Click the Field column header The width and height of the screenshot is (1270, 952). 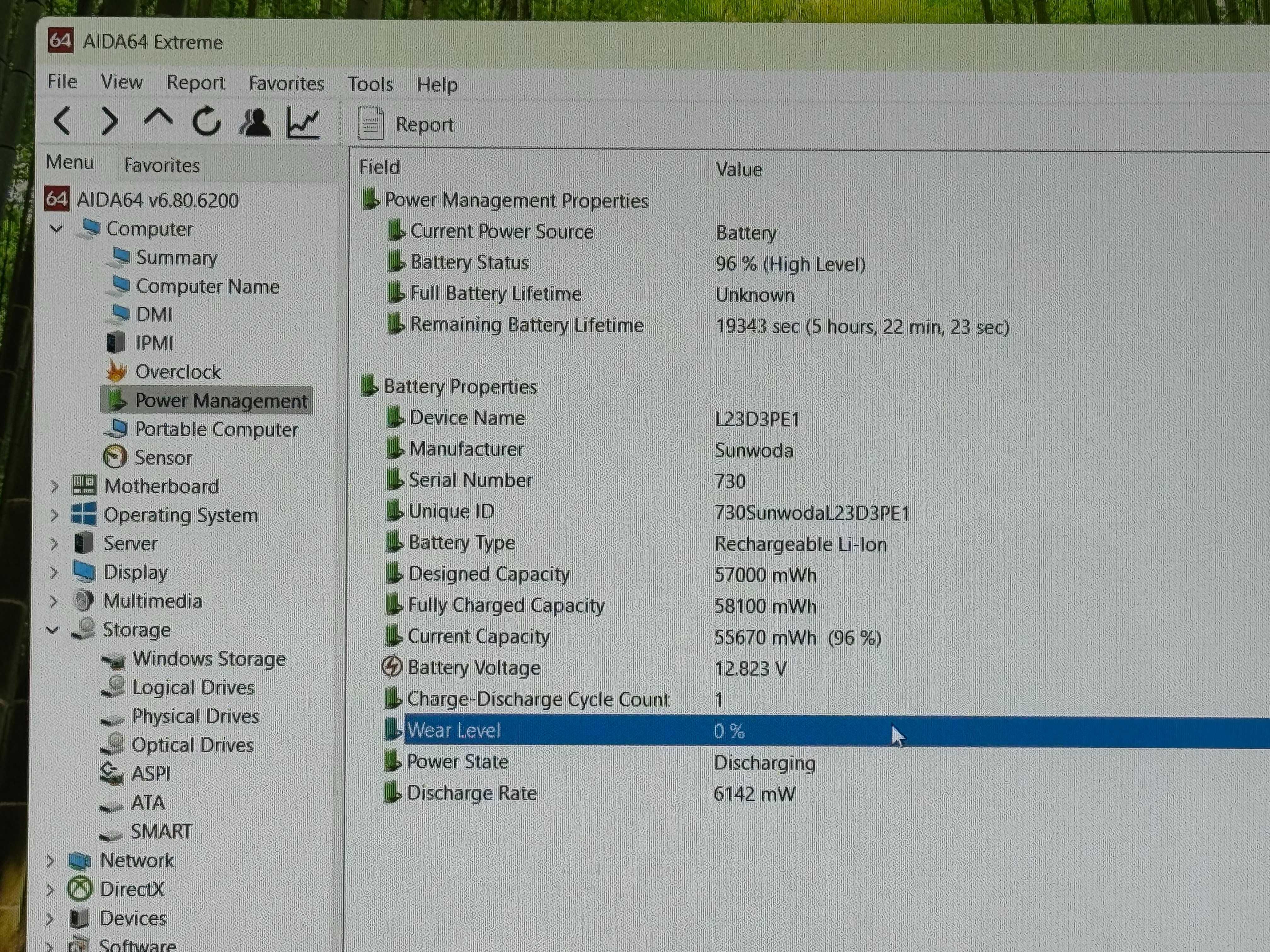(x=379, y=167)
